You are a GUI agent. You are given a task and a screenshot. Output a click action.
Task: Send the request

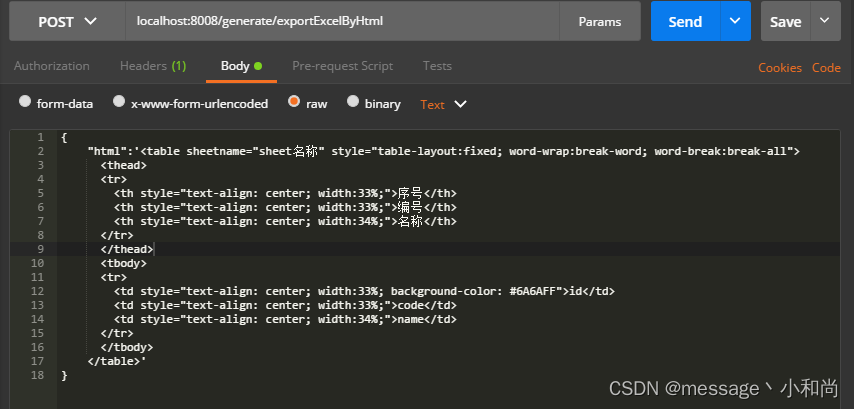click(x=685, y=22)
